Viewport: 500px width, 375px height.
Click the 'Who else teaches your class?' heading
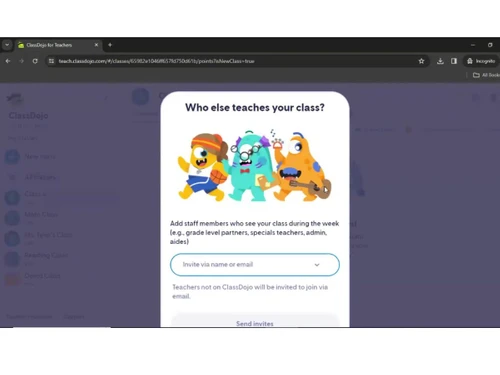pos(255,107)
